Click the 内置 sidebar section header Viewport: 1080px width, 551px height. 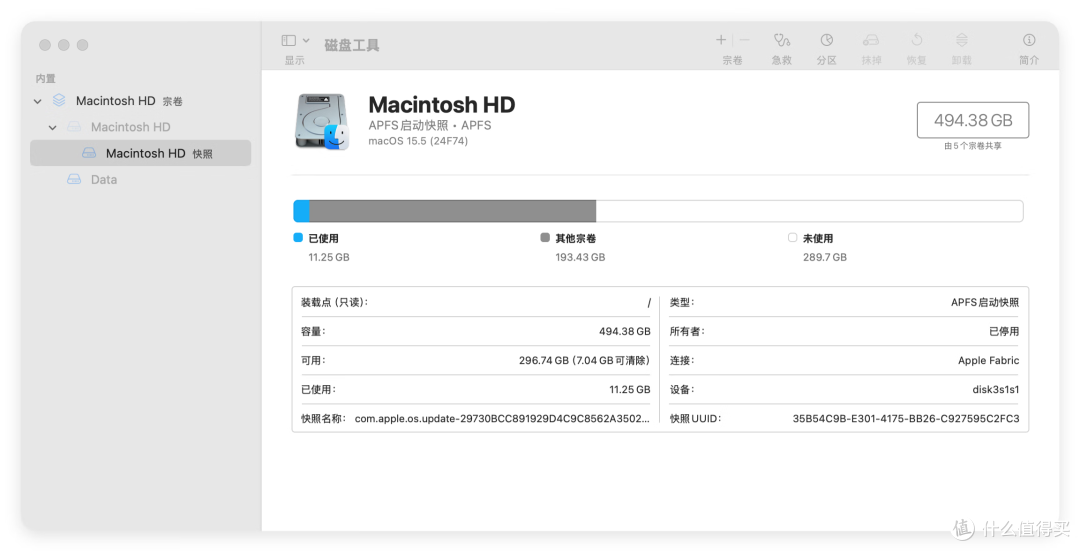pos(45,79)
